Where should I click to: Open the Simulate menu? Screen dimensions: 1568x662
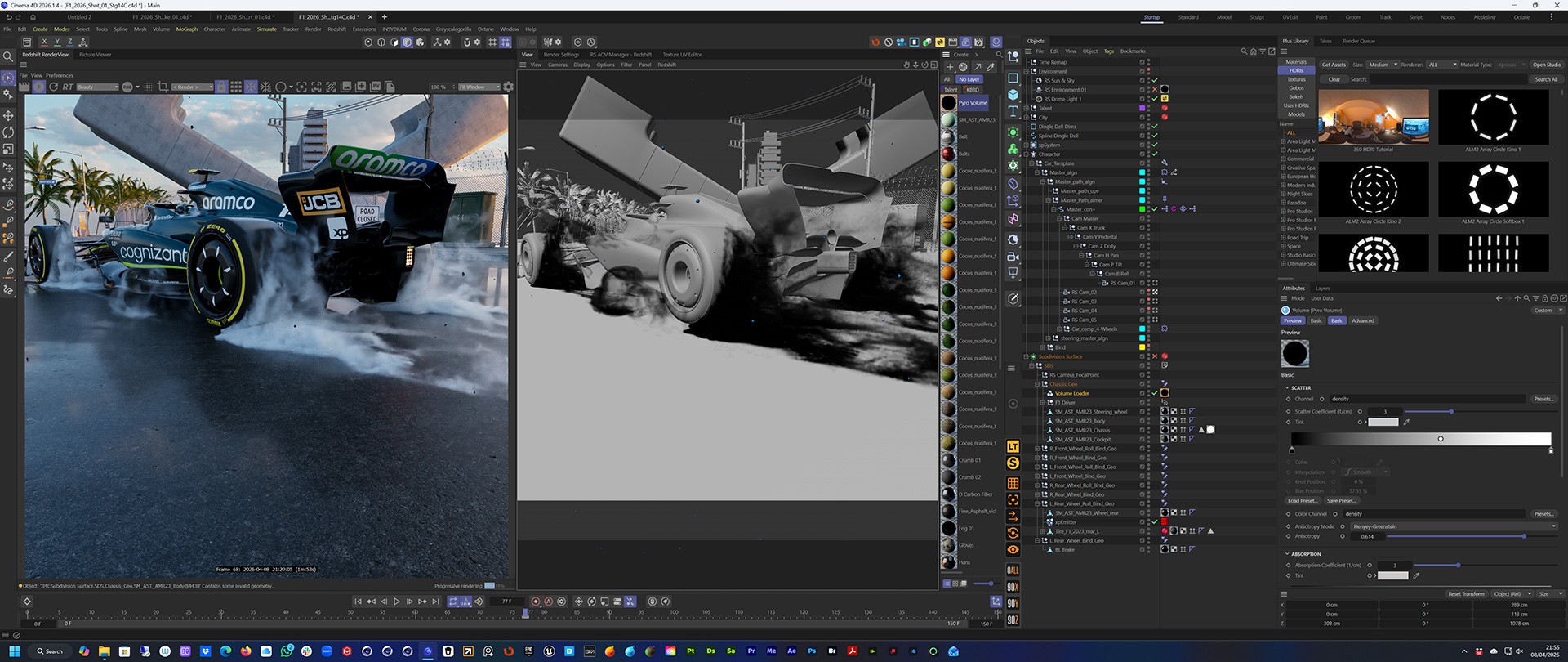tap(267, 29)
